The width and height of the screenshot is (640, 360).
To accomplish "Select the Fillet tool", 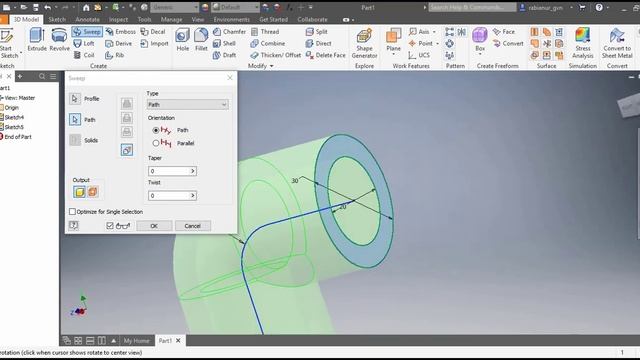I will click(201, 40).
